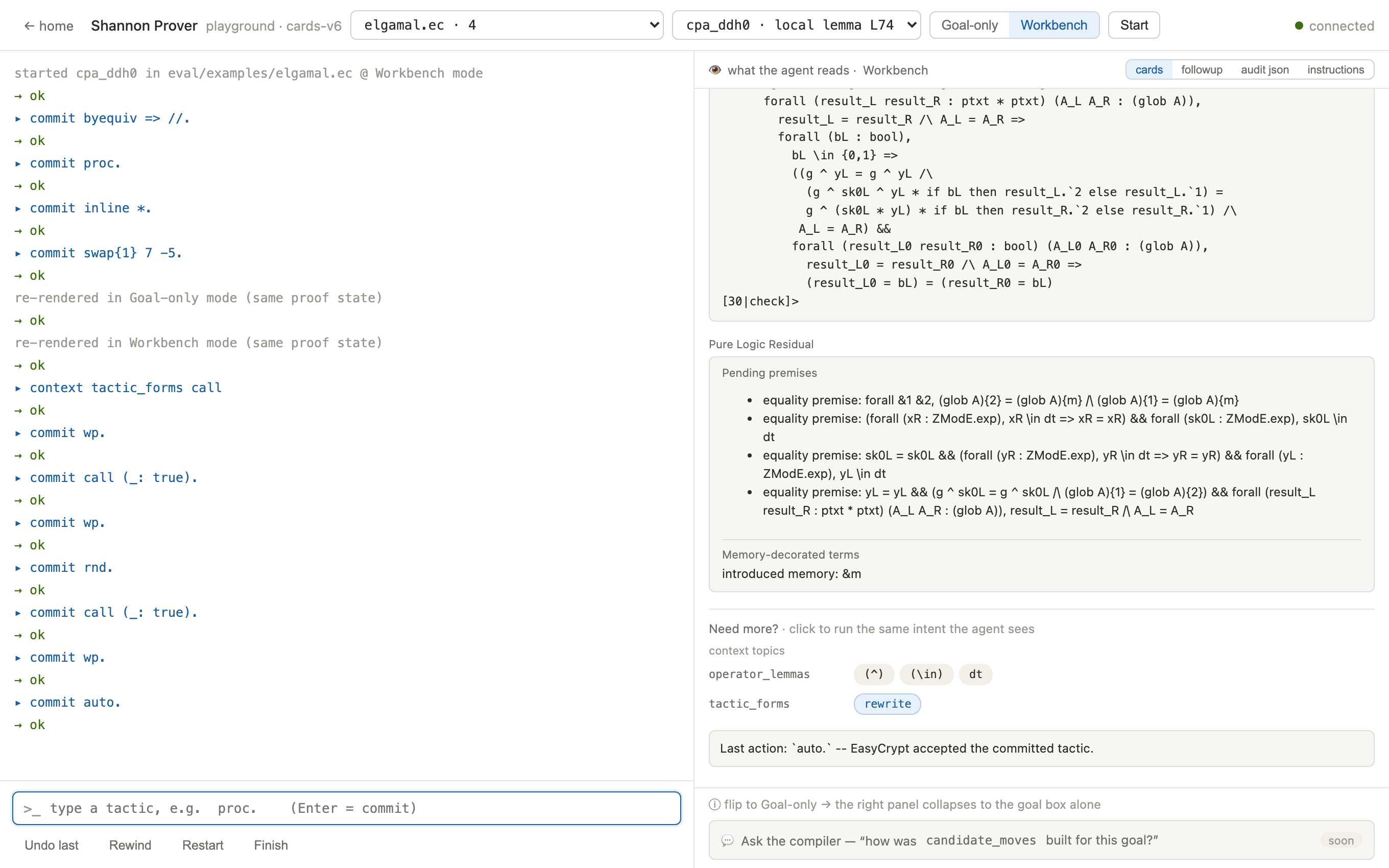Screen dimensions: 1389x868
Task: Click the 'Pending premises' label
Action: 769,373
